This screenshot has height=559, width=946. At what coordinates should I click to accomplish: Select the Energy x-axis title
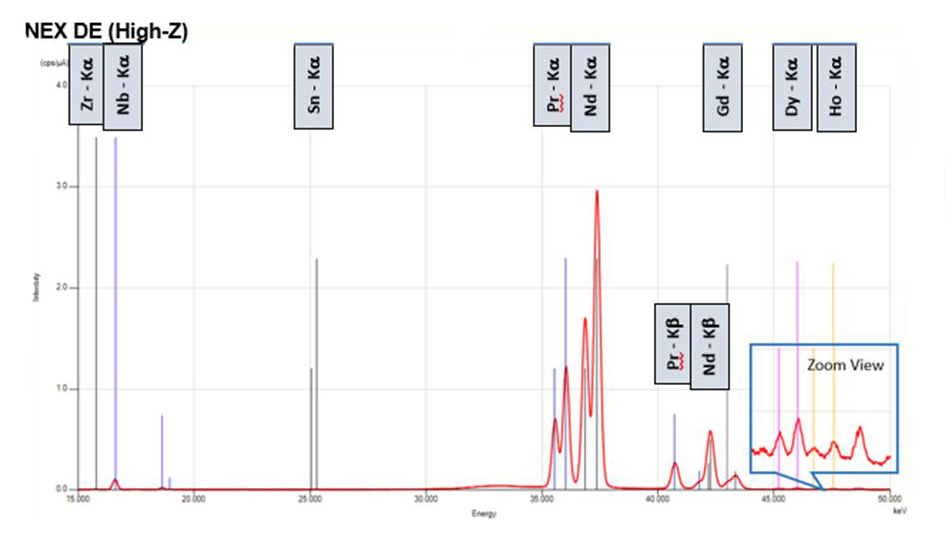[x=484, y=513]
